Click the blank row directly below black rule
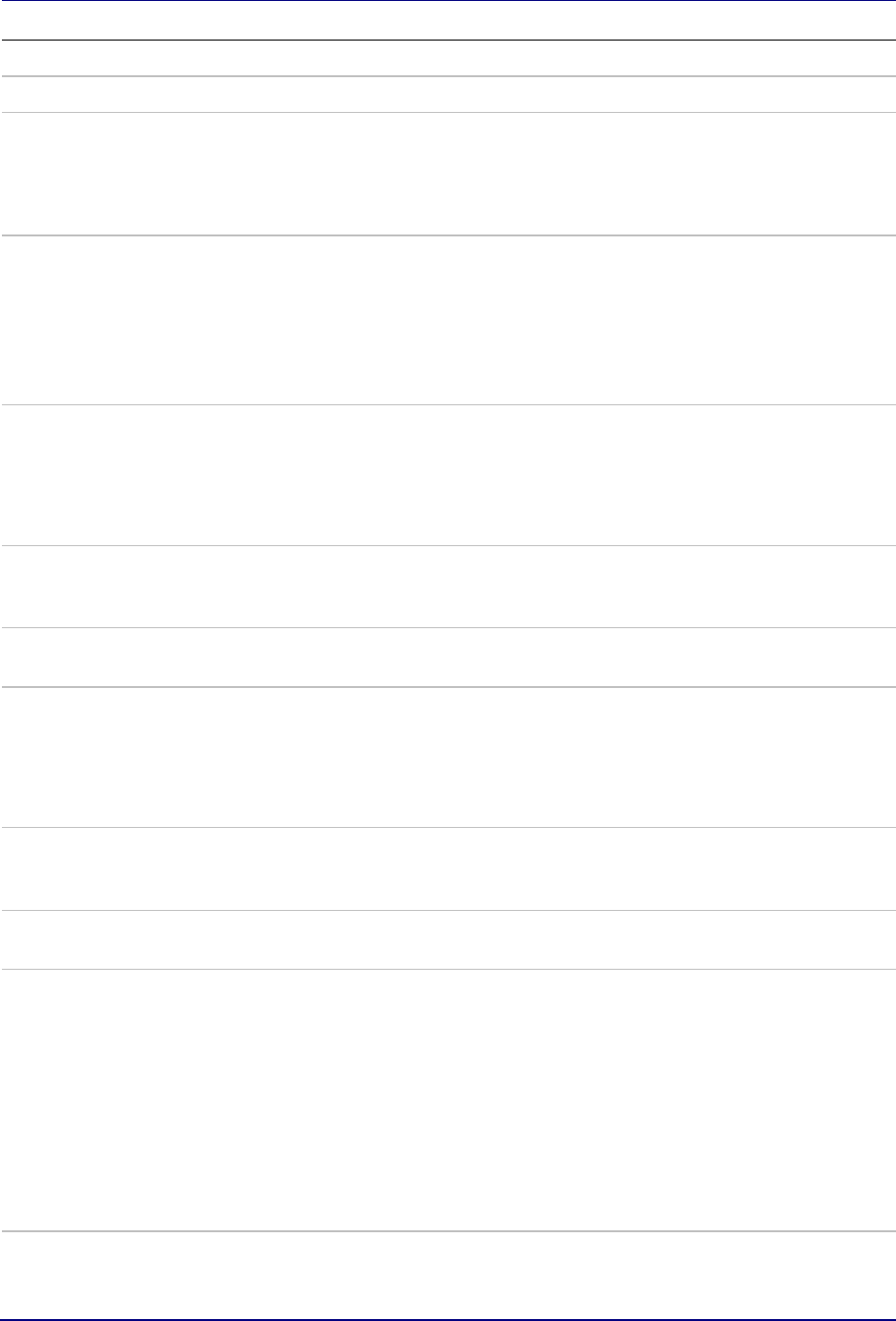 pos(448,58)
